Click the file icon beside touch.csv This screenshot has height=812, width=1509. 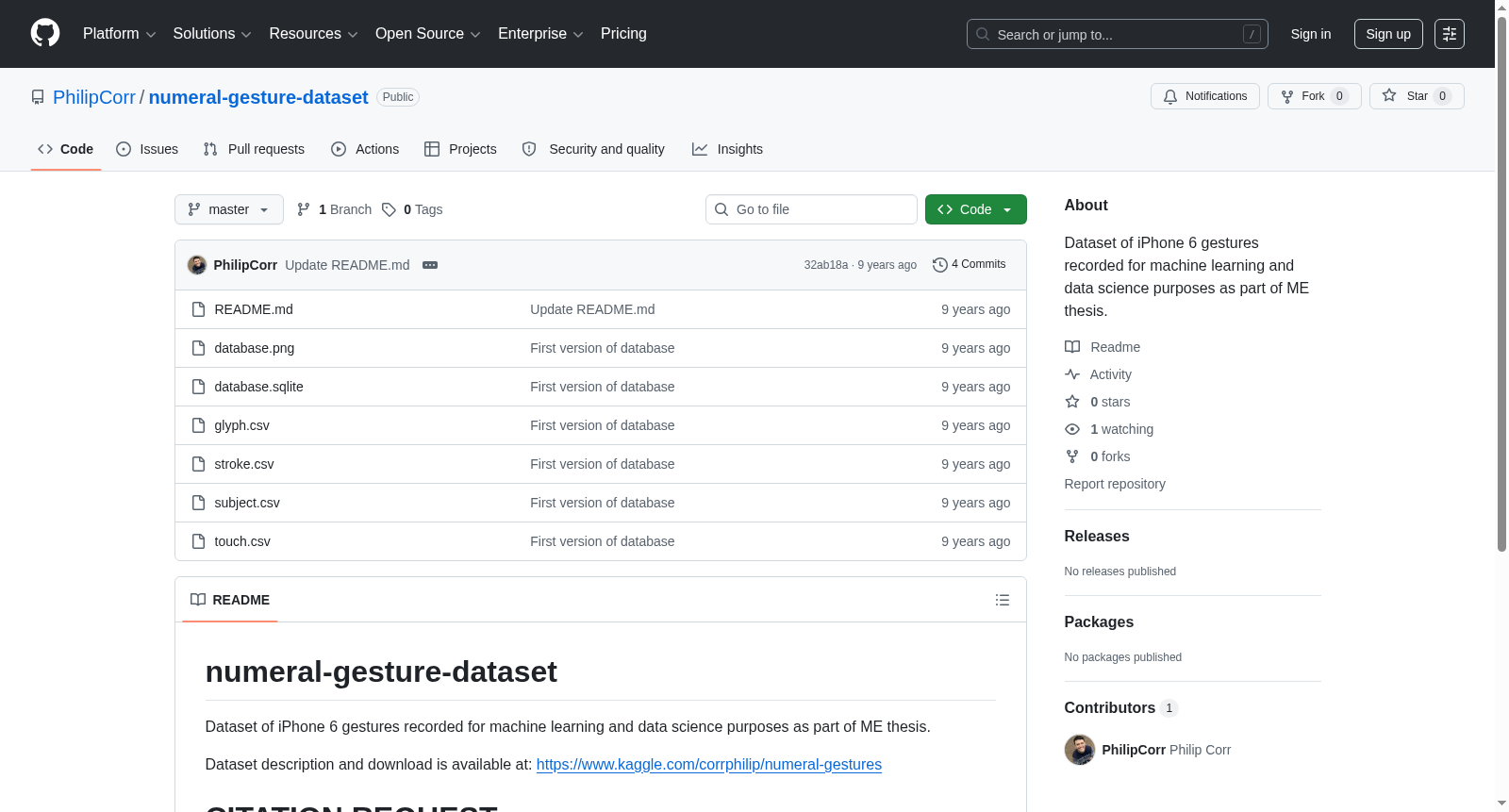(x=198, y=541)
